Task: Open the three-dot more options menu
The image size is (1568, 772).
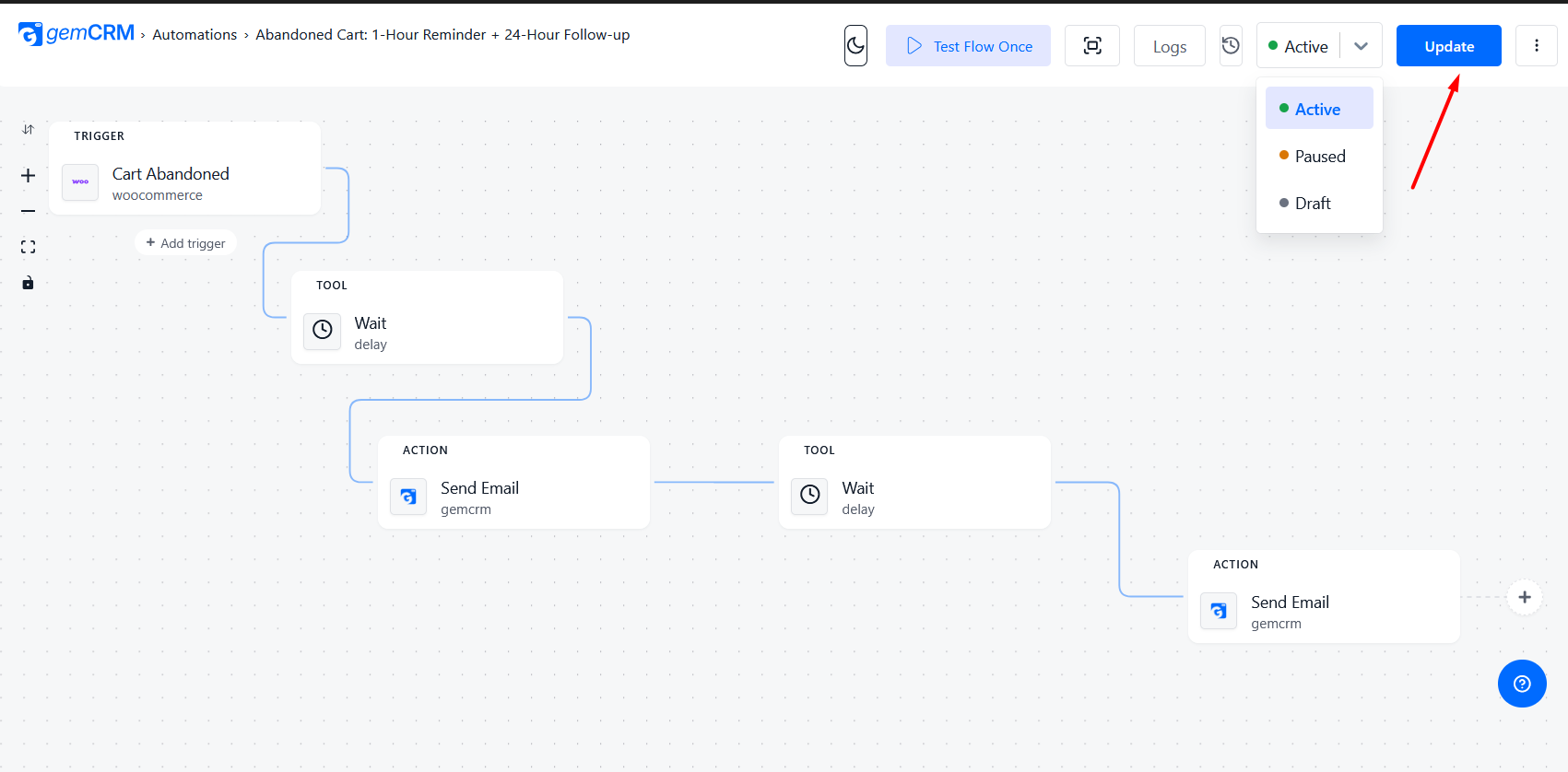Action: (x=1537, y=46)
